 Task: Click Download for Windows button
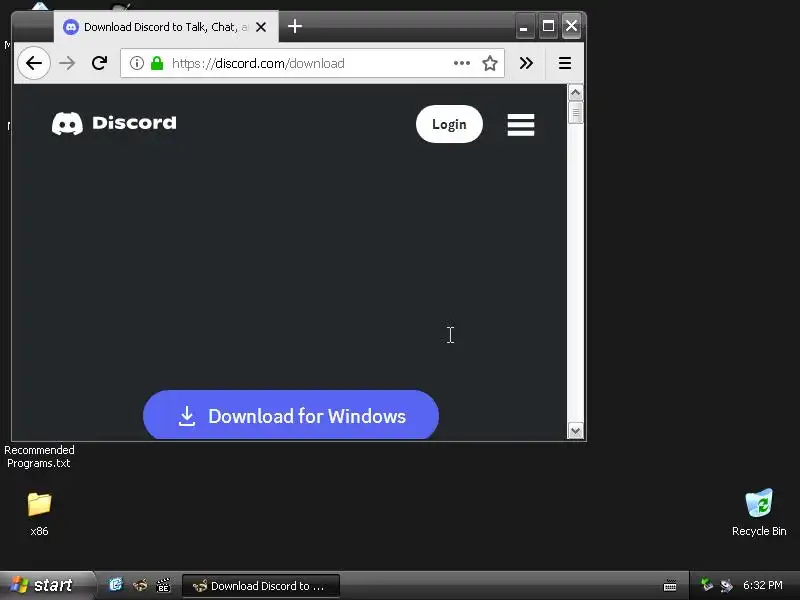coord(291,415)
